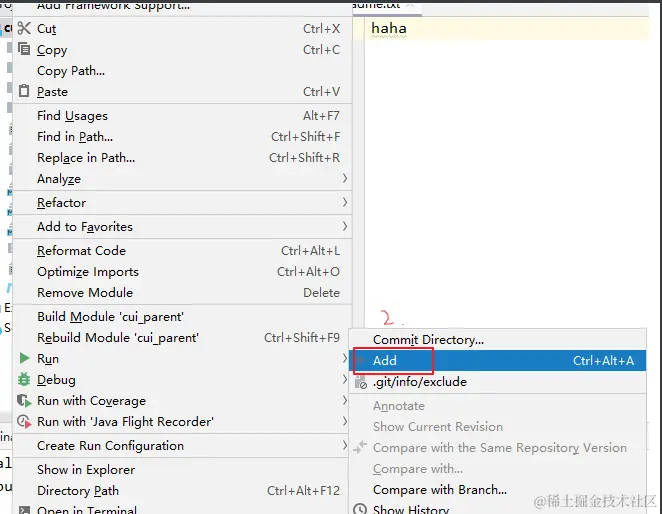Select Find Usages menu entry
Image resolution: width=662 pixels, height=514 pixels.
pyautogui.click(x=183, y=115)
